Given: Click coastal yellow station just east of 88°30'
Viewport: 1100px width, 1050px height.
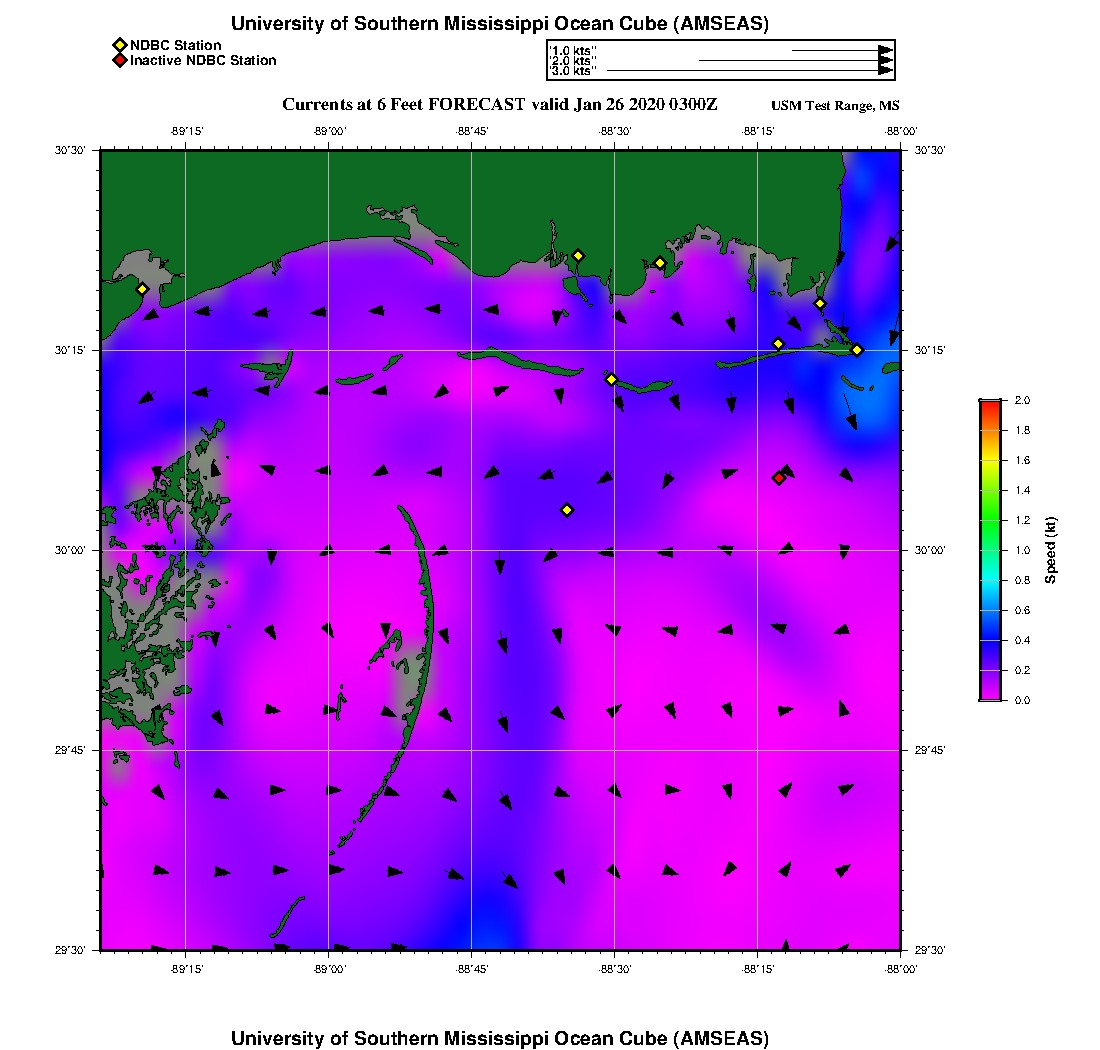Looking at the screenshot, I should click(660, 263).
